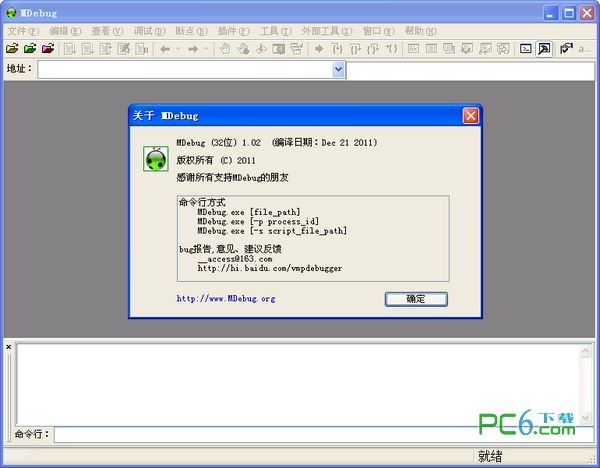
Task: Open the 查看(V) menu
Action: (x=108, y=31)
